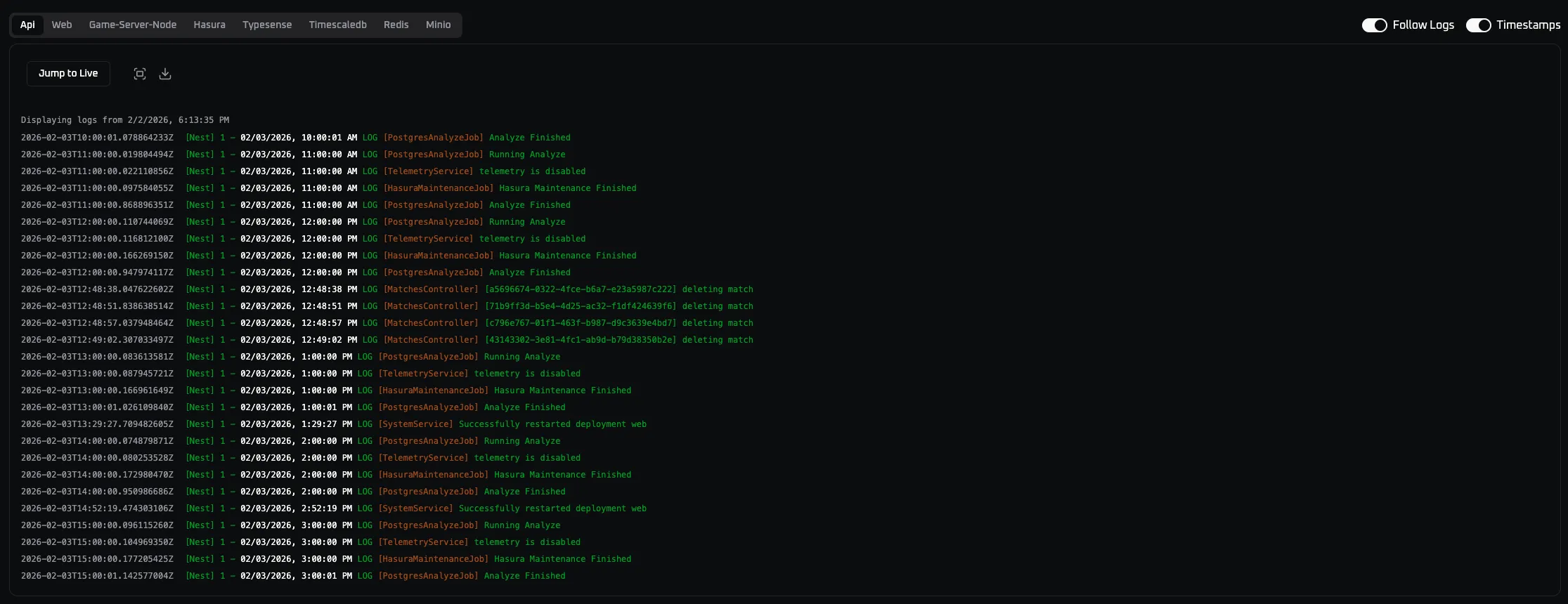Viewport: 1568px width, 604px height.
Task: Select log line with match 71b9ff3d-b5e4-4d25-ac32-f1df424639f6
Action: click(387, 306)
